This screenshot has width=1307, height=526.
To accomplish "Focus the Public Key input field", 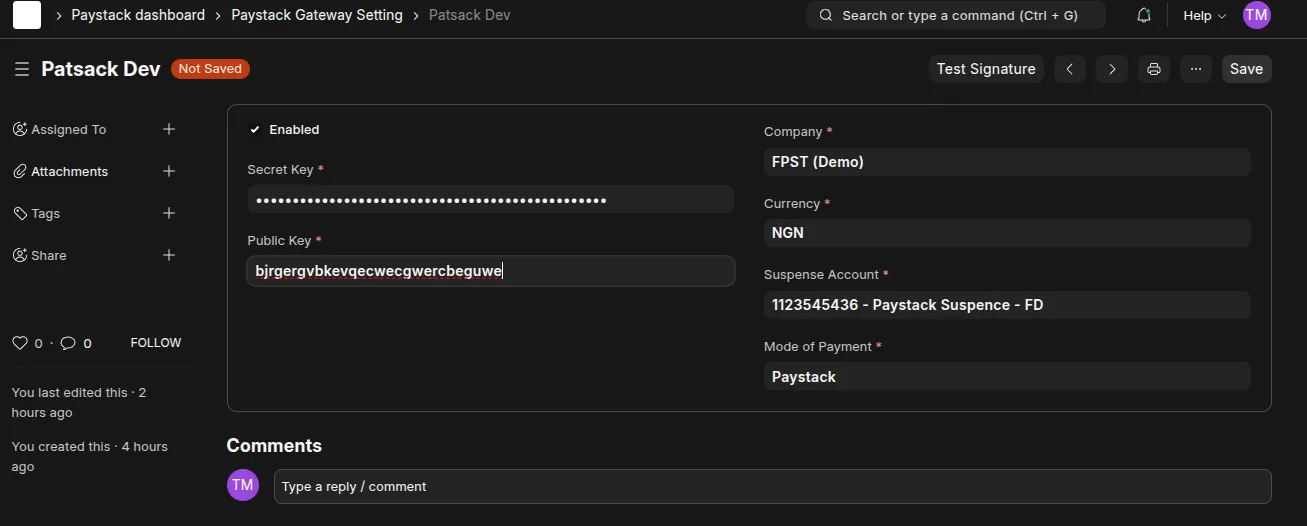I will (x=490, y=271).
